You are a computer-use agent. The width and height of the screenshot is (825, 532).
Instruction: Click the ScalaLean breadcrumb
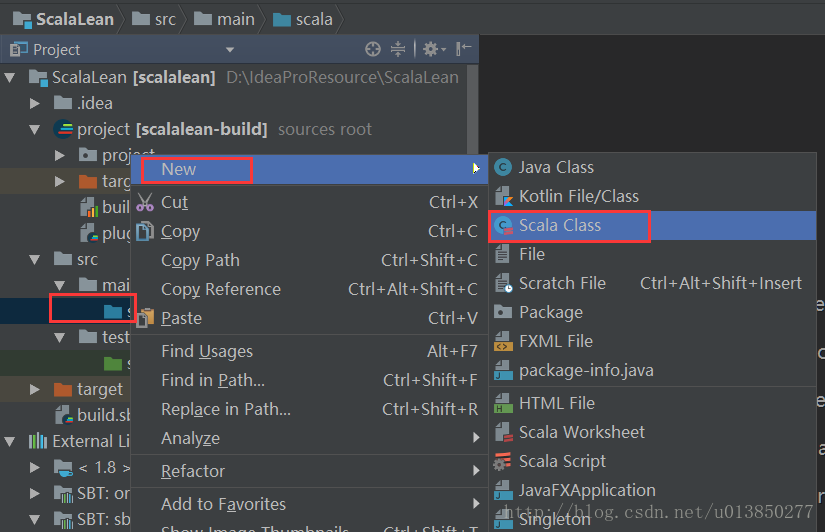63,19
